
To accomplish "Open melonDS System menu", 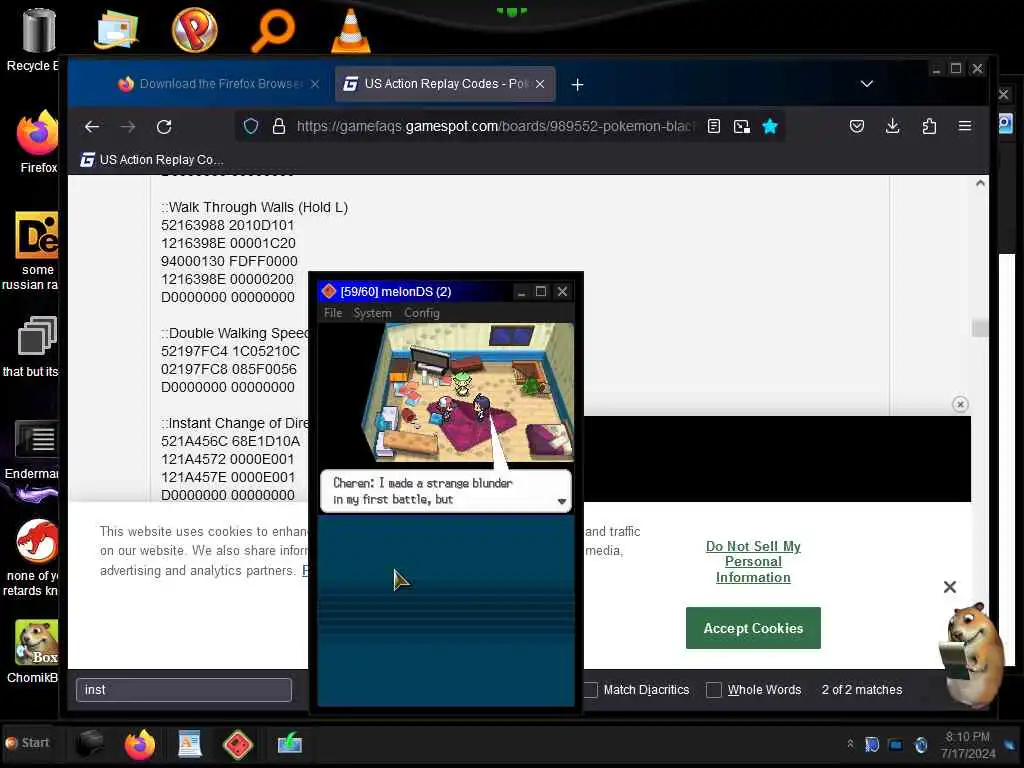I will click(372, 313).
